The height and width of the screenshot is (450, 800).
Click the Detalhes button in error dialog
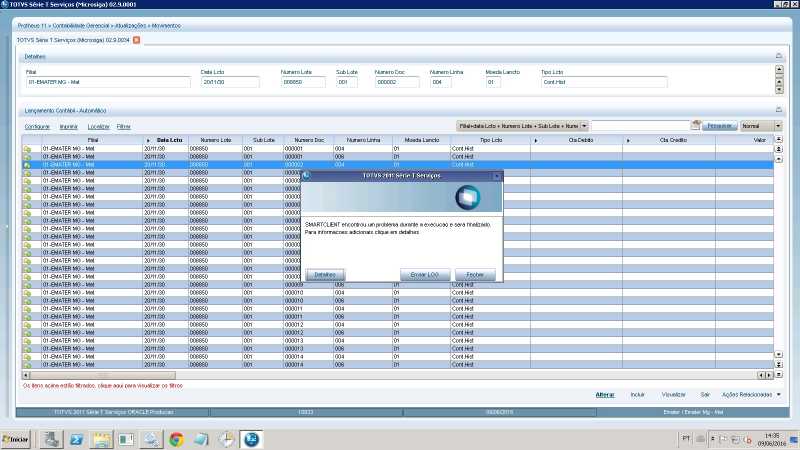click(x=325, y=274)
